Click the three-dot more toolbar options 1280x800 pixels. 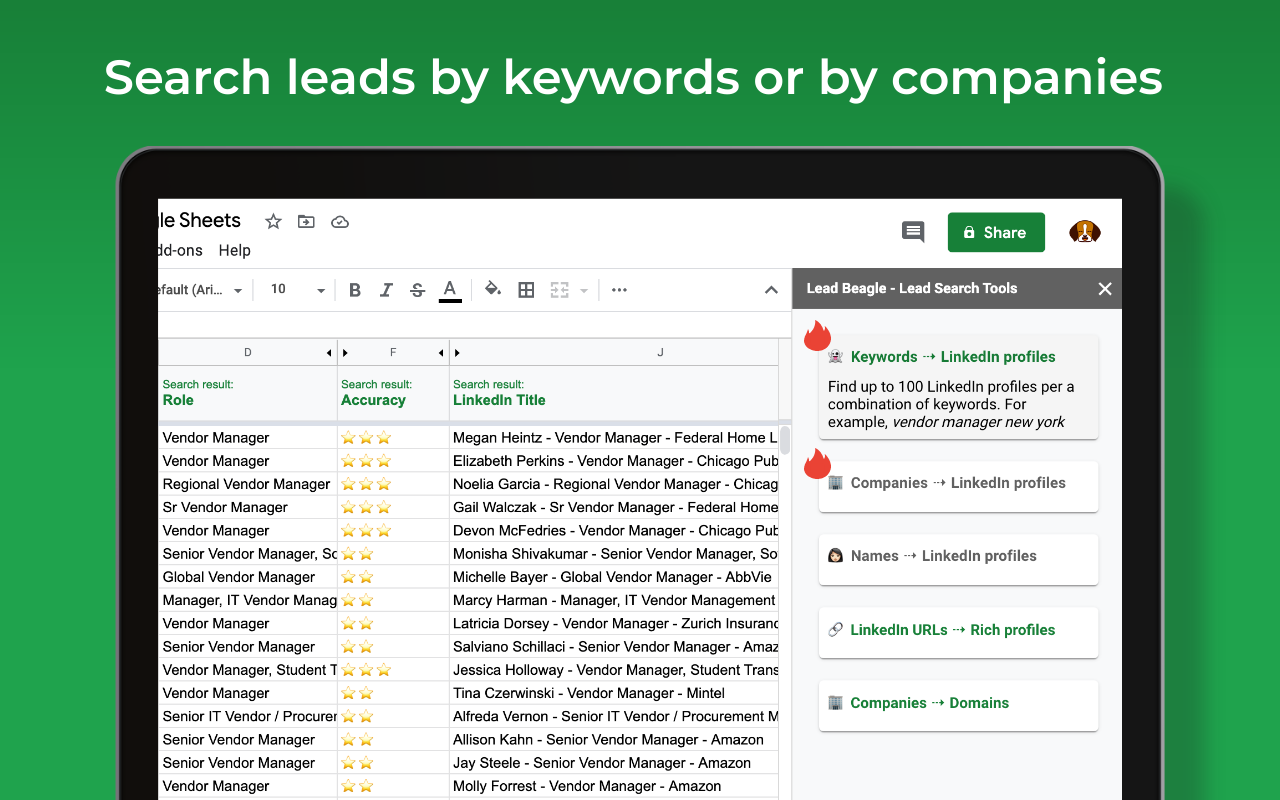coord(619,290)
